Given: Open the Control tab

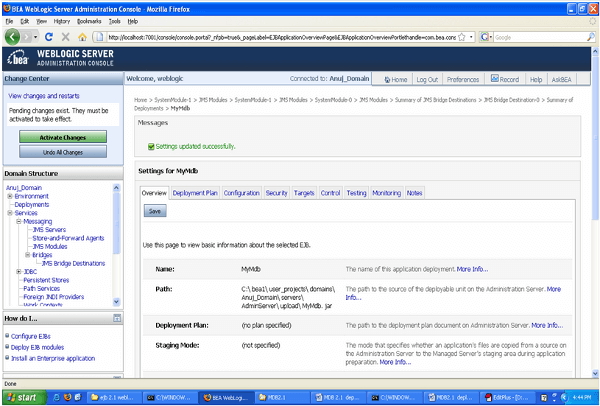Looking at the screenshot, I should tap(330, 193).
